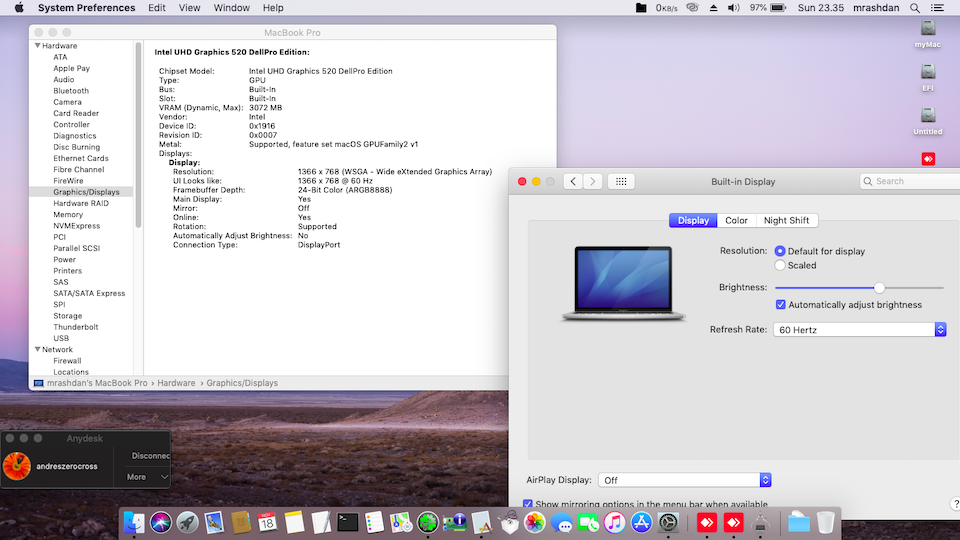Open the Refresh Rate dropdown

coord(859,329)
